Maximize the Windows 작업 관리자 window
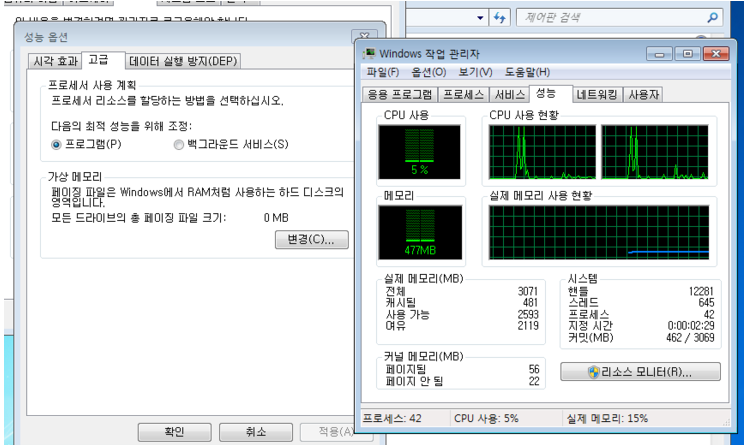The width and height of the screenshot is (745, 445). 688,54
